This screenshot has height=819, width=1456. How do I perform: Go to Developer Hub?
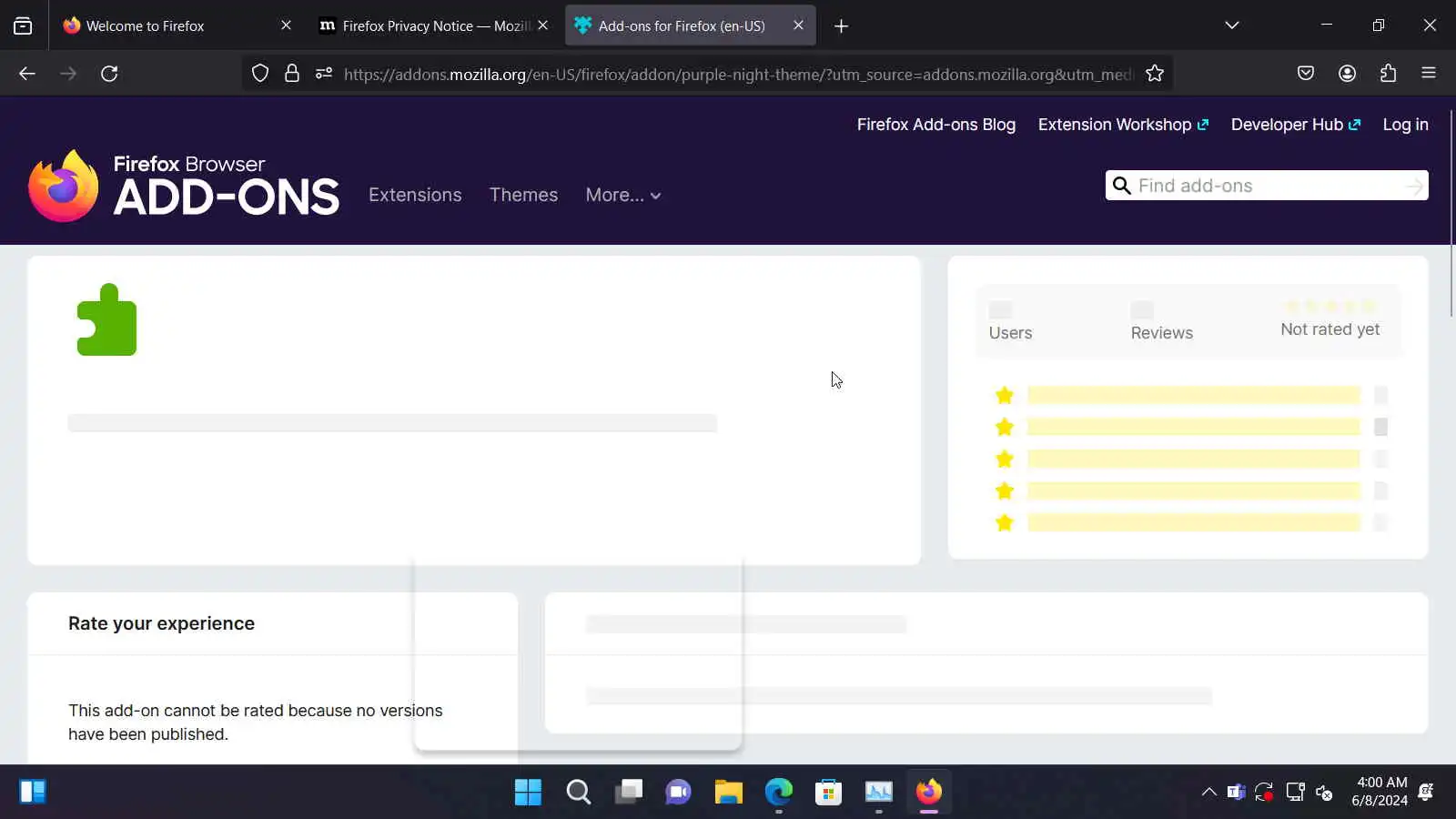point(1296,125)
